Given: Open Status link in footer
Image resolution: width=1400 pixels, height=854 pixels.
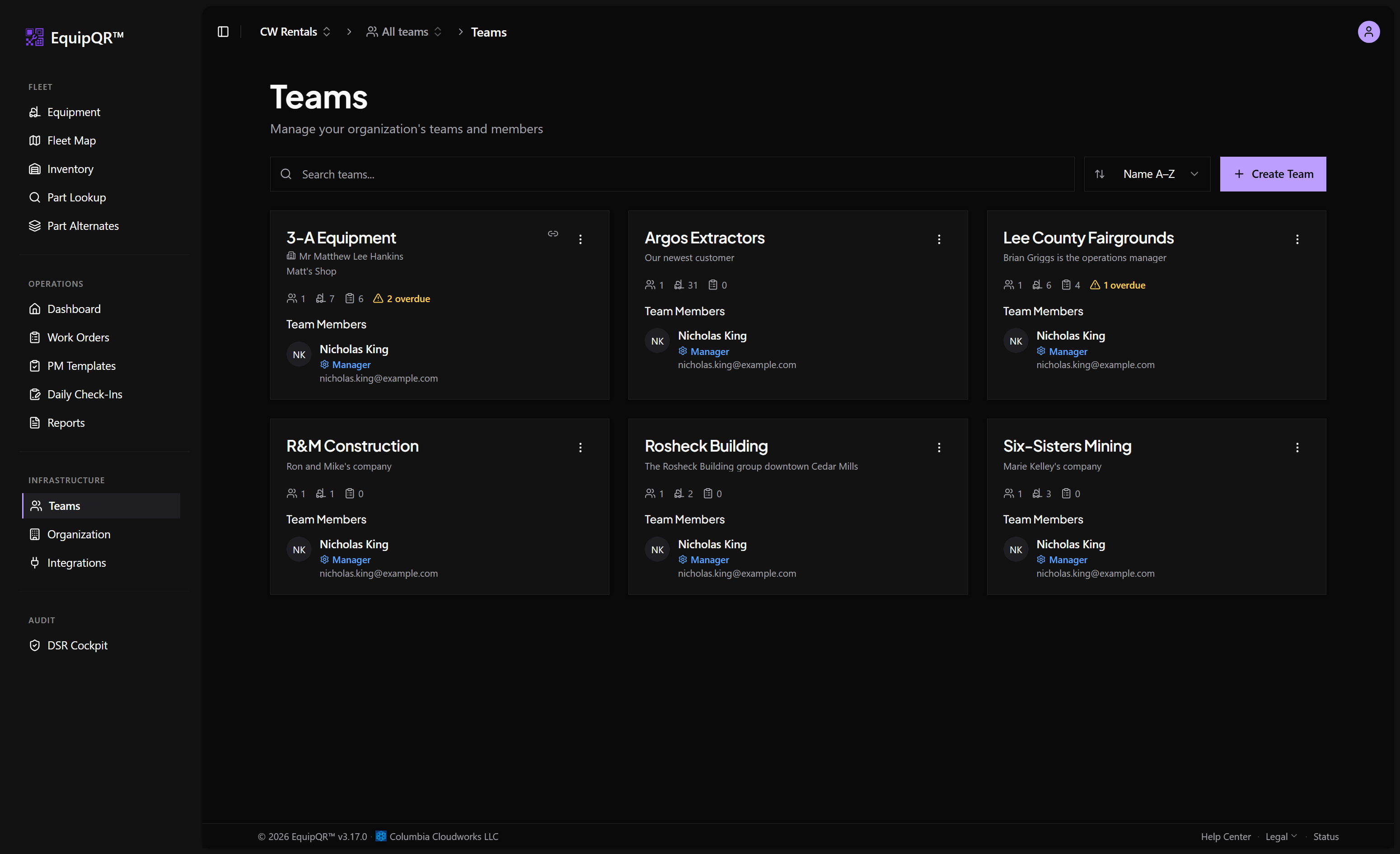Looking at the screenshot, I should click(1325, 836).
